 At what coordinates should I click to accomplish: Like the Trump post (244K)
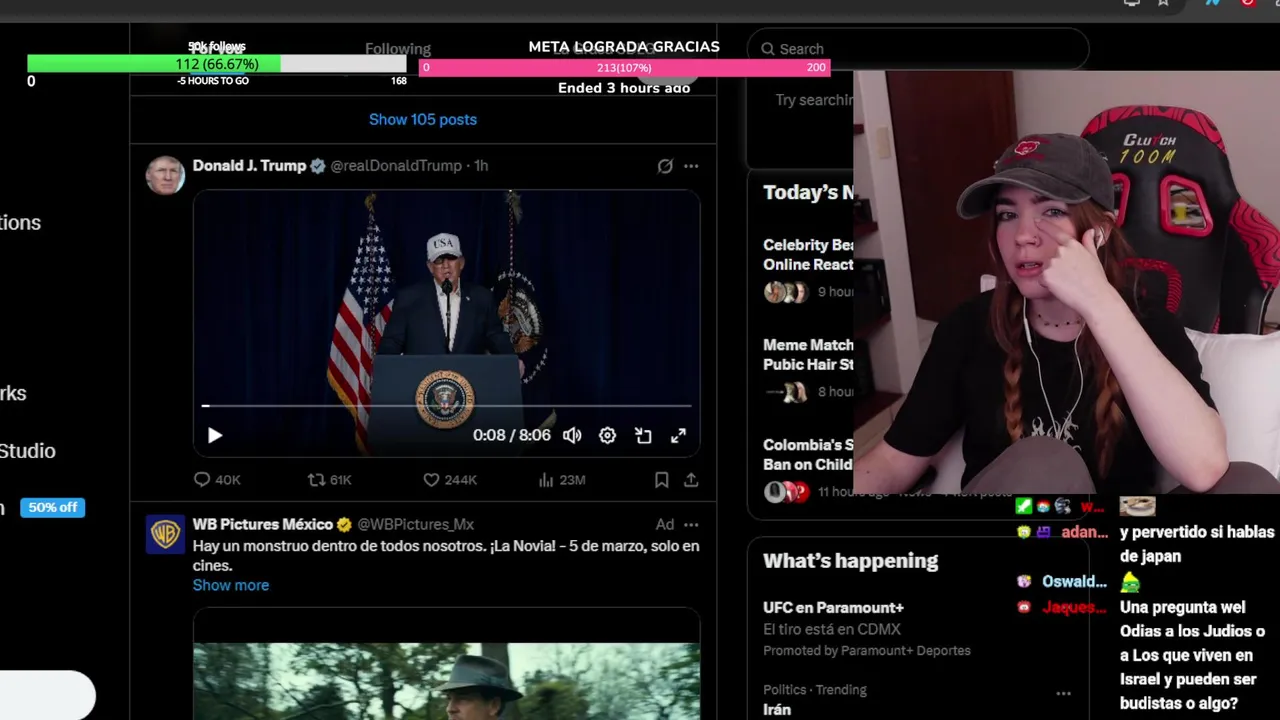point(450,480)
